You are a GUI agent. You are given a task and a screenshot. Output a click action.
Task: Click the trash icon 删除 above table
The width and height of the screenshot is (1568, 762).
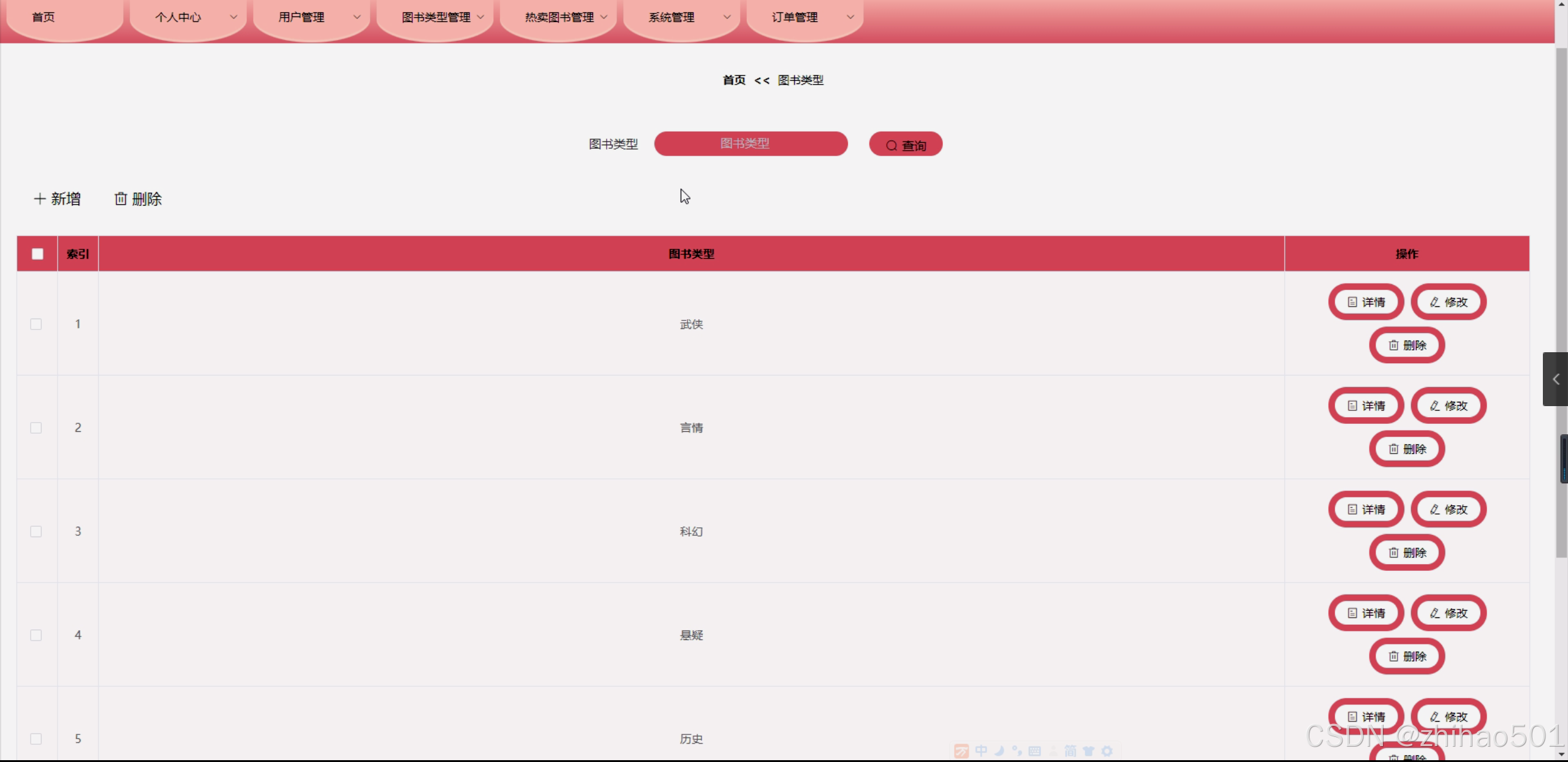click(138, 199)
